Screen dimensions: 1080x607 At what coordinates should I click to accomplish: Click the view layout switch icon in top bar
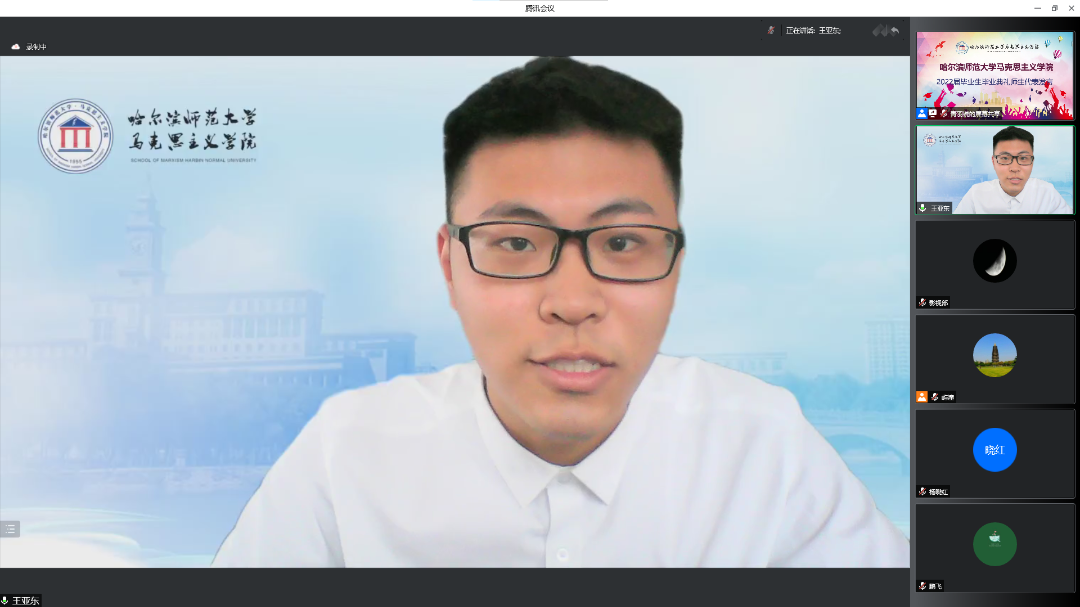[x=880, y=30]
